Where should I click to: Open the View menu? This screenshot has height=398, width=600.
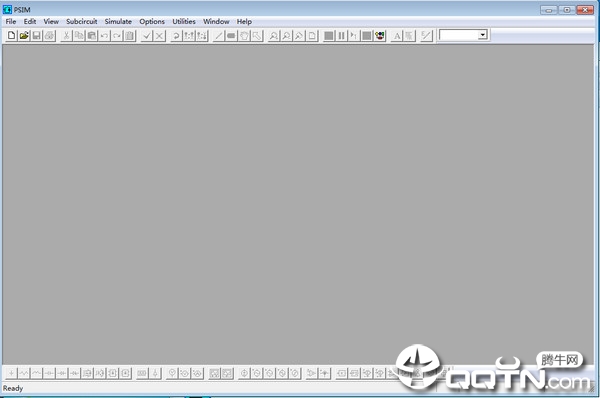pos(51,21)
